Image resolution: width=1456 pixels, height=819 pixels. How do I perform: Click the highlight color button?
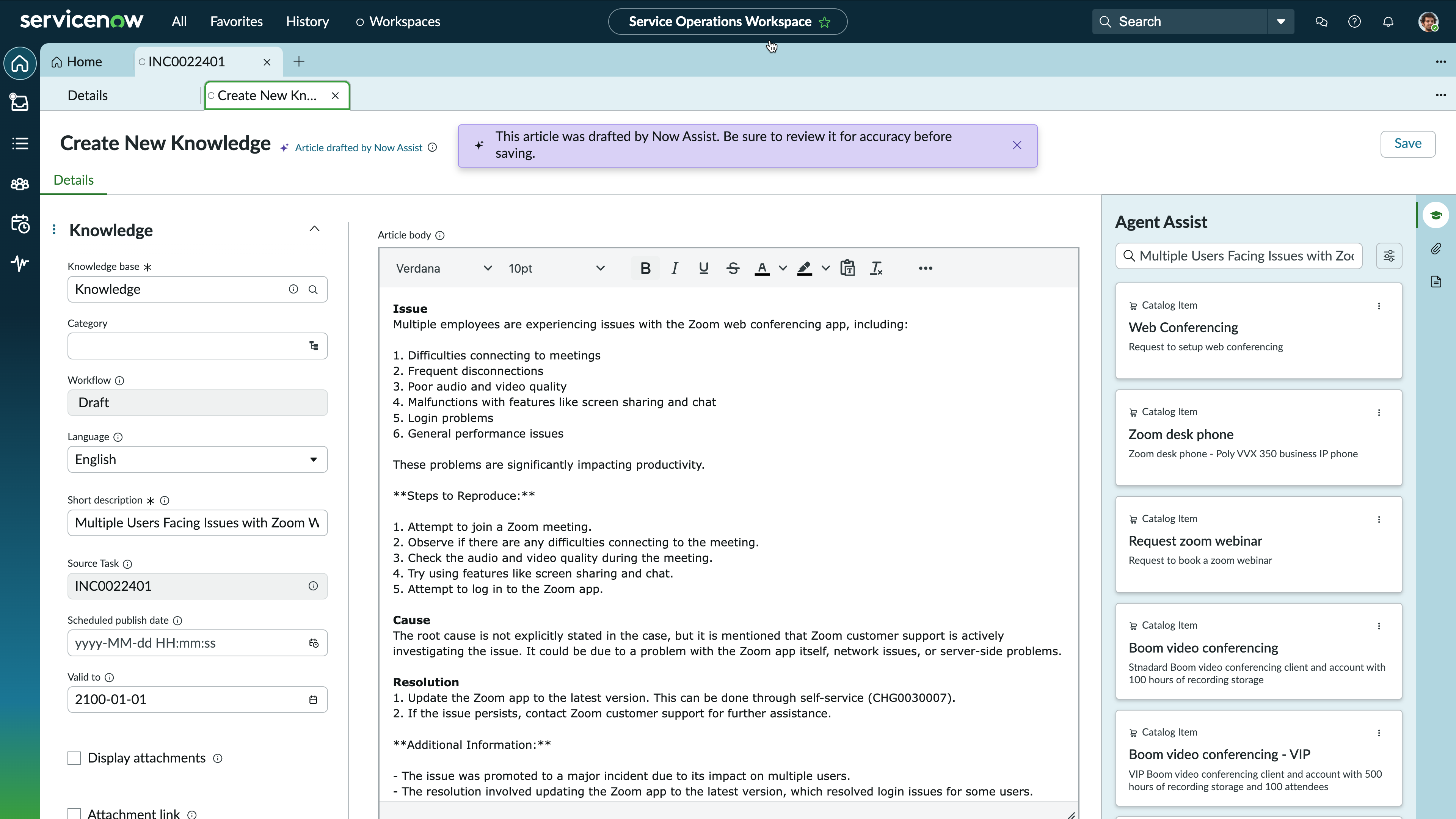(804, 268)
